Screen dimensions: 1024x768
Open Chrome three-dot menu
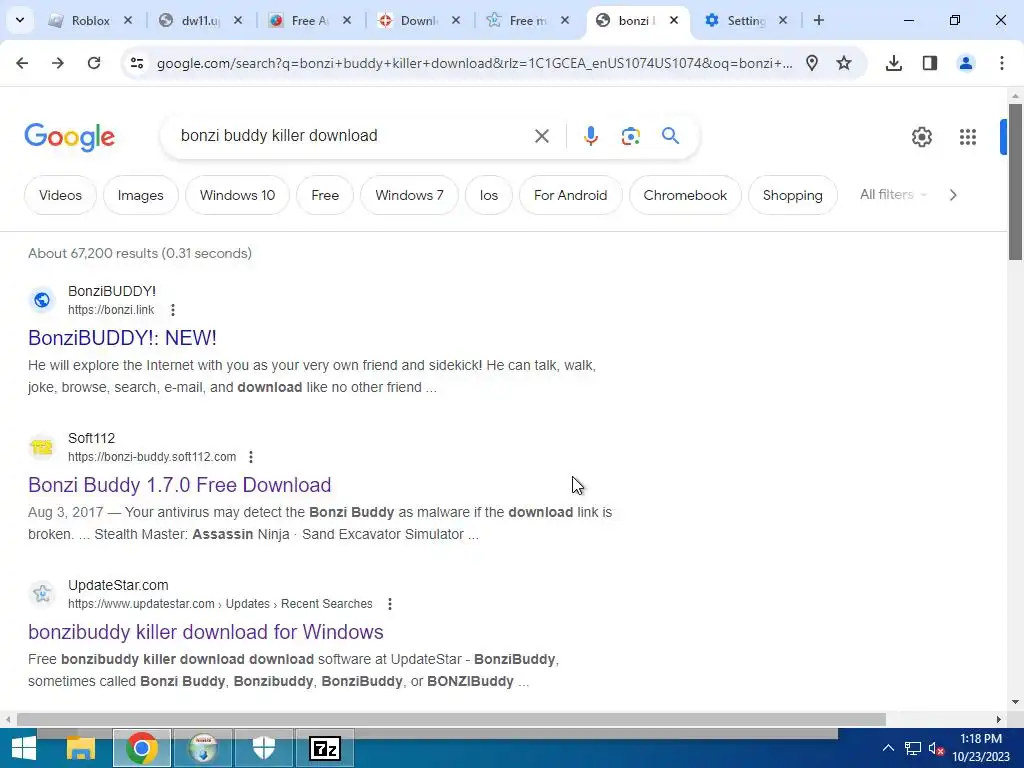pyautogui.click(x=1001, y=63)
